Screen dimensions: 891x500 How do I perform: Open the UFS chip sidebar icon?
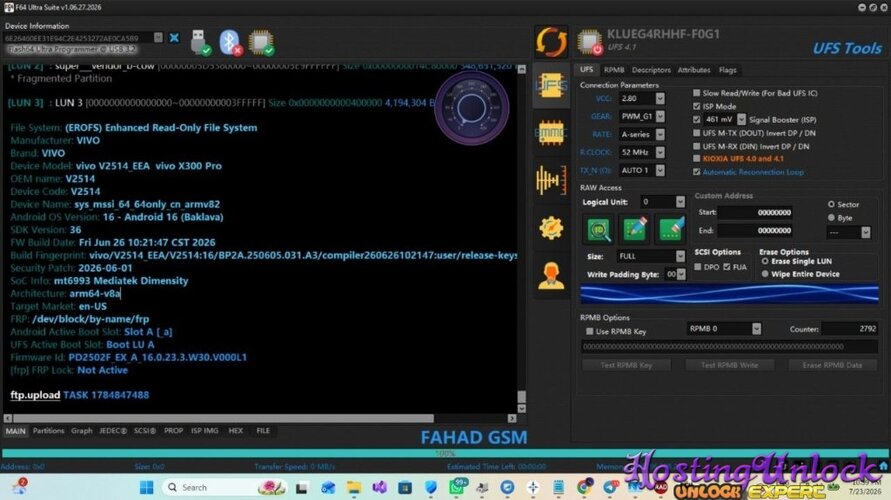click(x=551, y=86)
